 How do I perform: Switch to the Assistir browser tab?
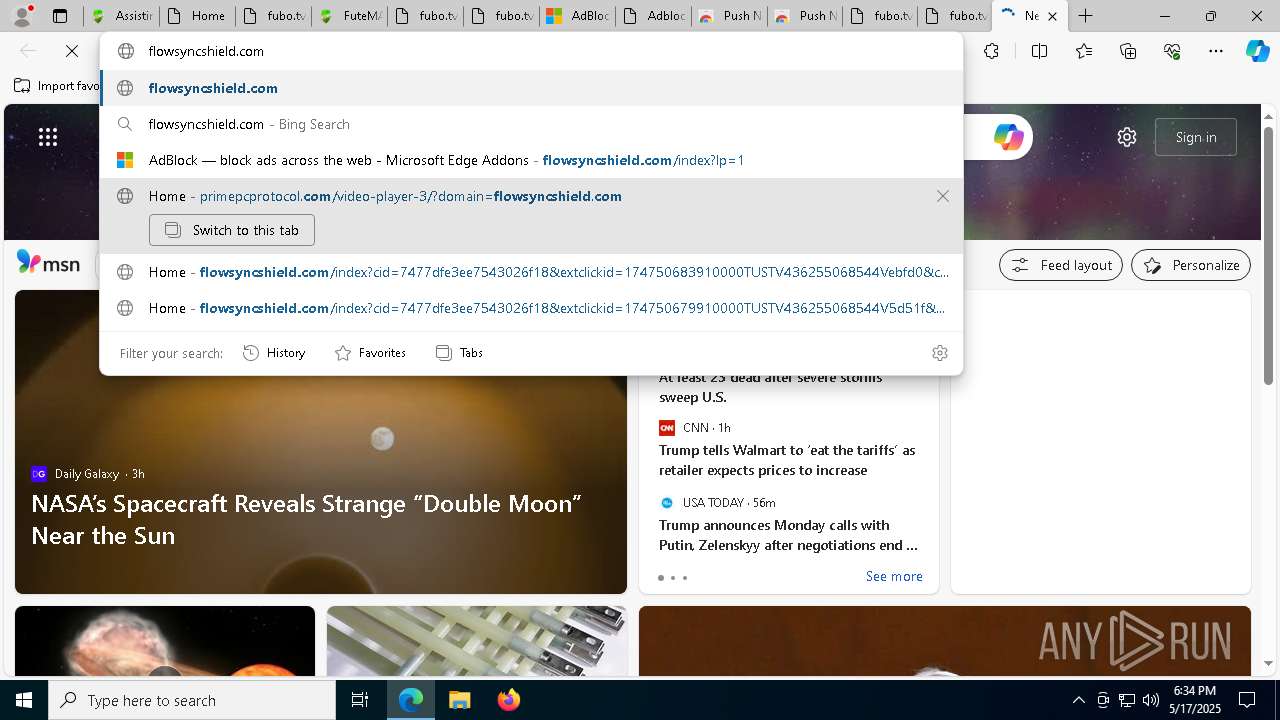click(121, 16)
